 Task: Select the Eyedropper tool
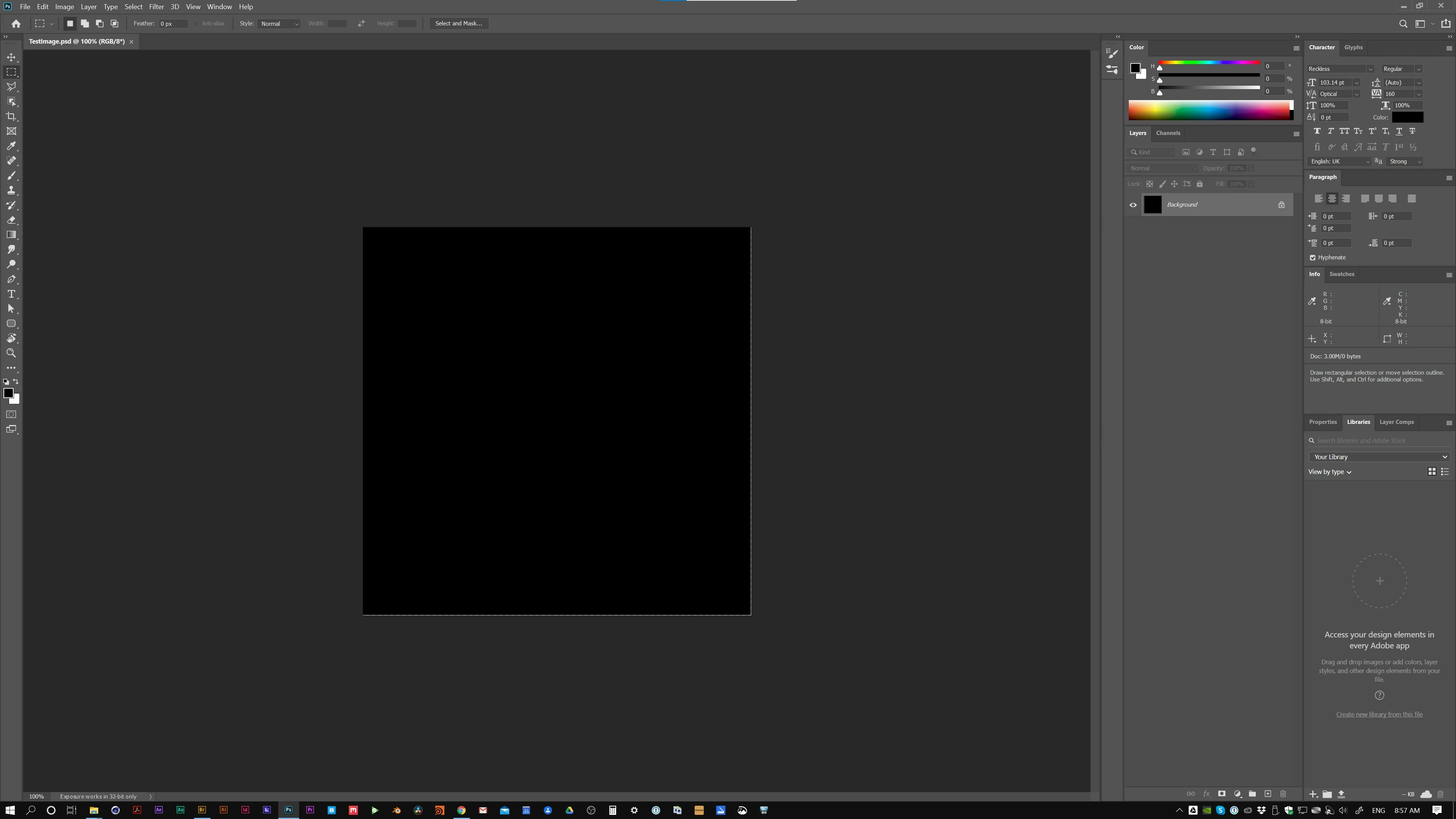tap(11, 146)
